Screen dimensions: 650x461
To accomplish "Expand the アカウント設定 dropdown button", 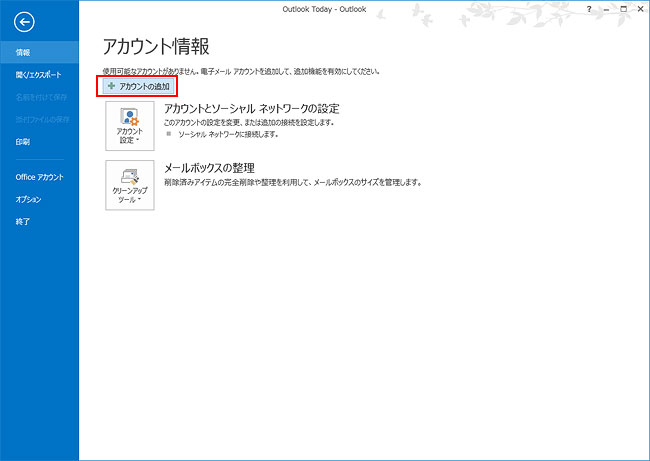I will [130, 126].
